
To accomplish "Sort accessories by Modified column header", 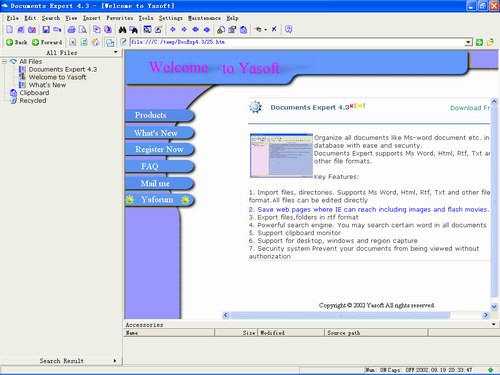I will (291, 333).
